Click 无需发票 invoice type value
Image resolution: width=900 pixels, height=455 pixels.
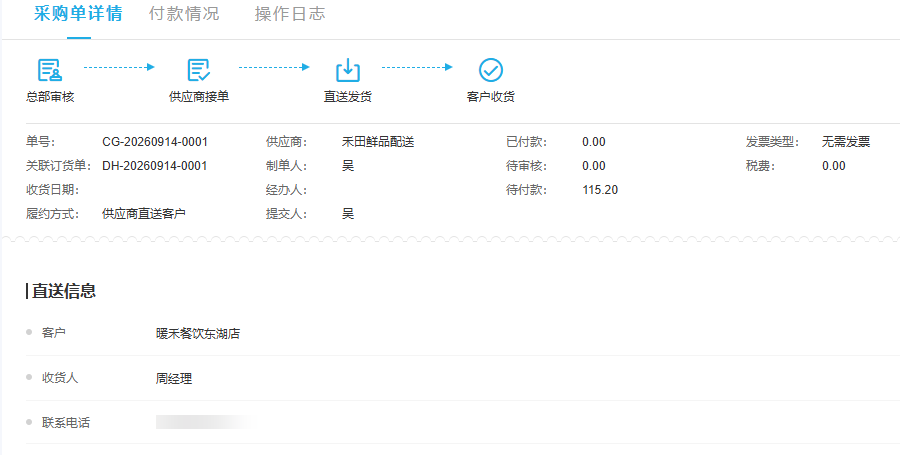tap(845, 142)
